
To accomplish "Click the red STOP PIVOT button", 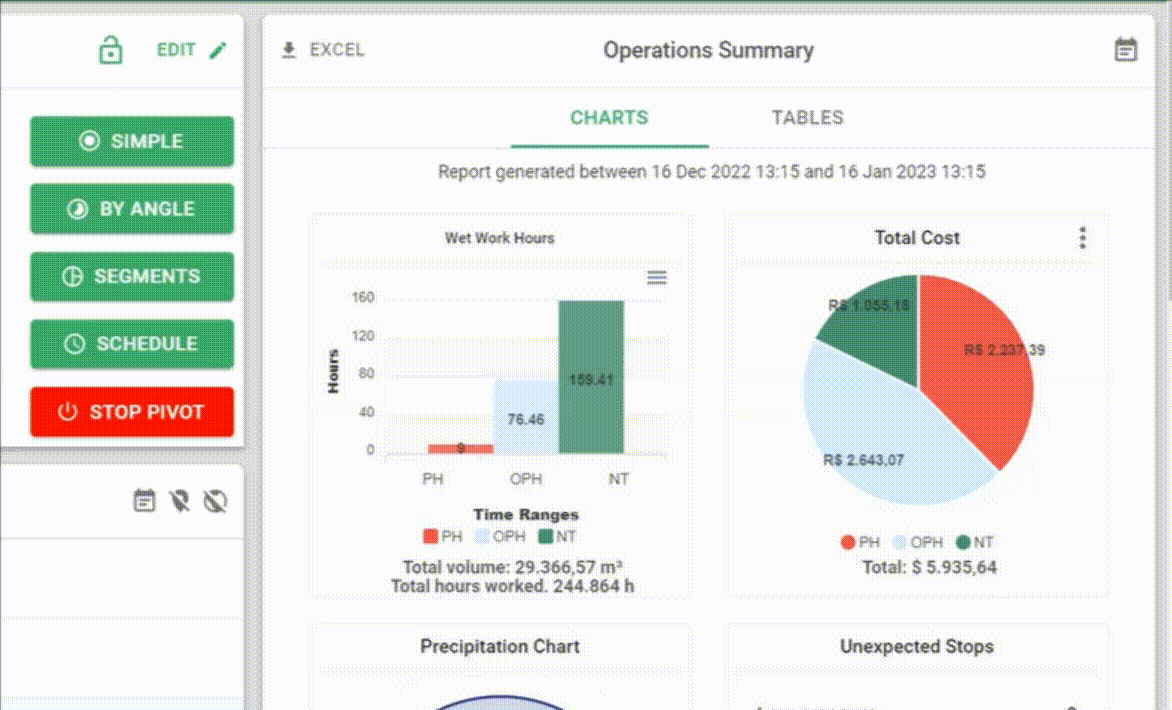I will [132, 412].
